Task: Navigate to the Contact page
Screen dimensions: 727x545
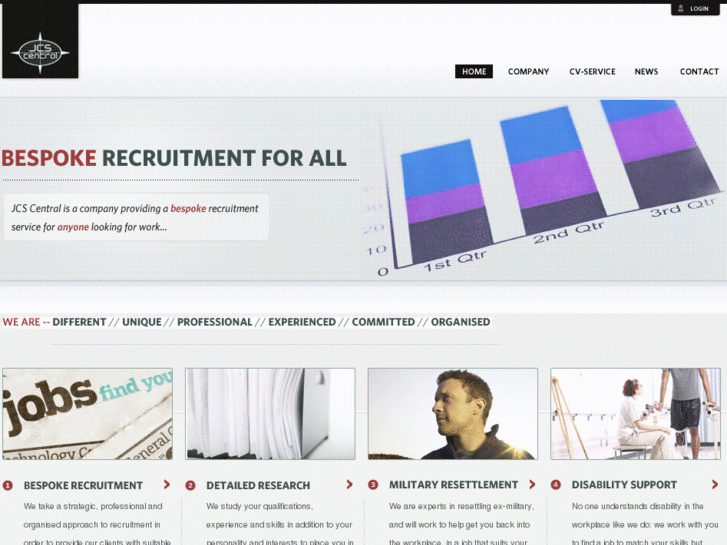Action: (699, 71)
